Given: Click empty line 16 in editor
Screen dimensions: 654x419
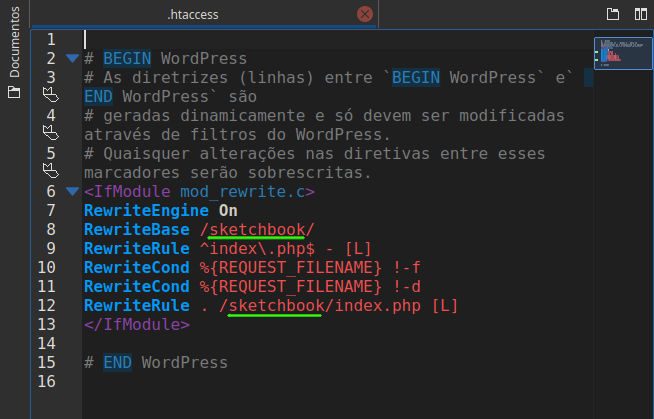Looking at the screenshot, I should point(300,381).
